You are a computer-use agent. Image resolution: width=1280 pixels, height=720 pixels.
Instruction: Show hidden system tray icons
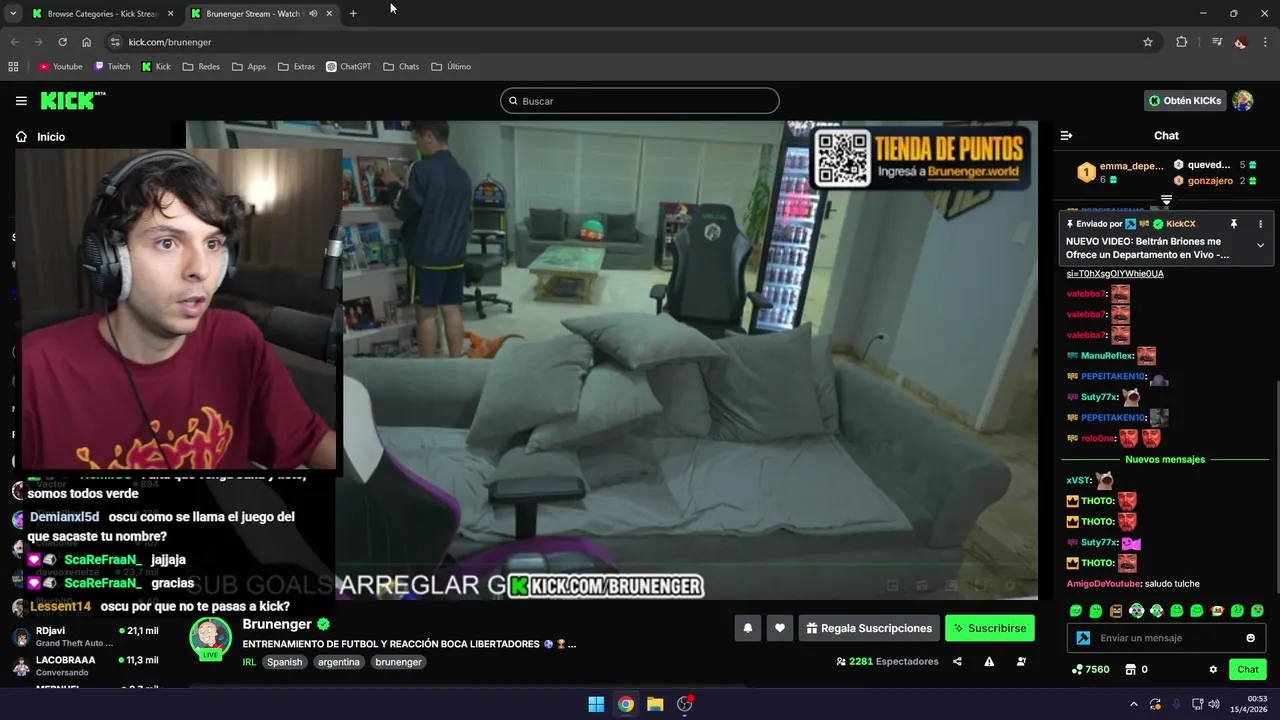point(1133,704)
